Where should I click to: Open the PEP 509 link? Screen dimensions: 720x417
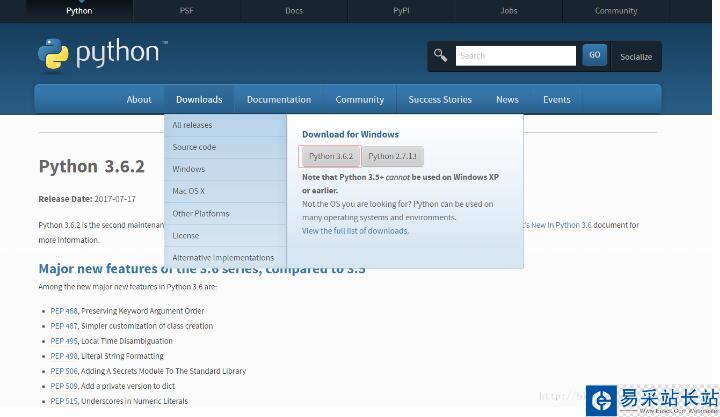pyautogui.click(x=64, y=386)
